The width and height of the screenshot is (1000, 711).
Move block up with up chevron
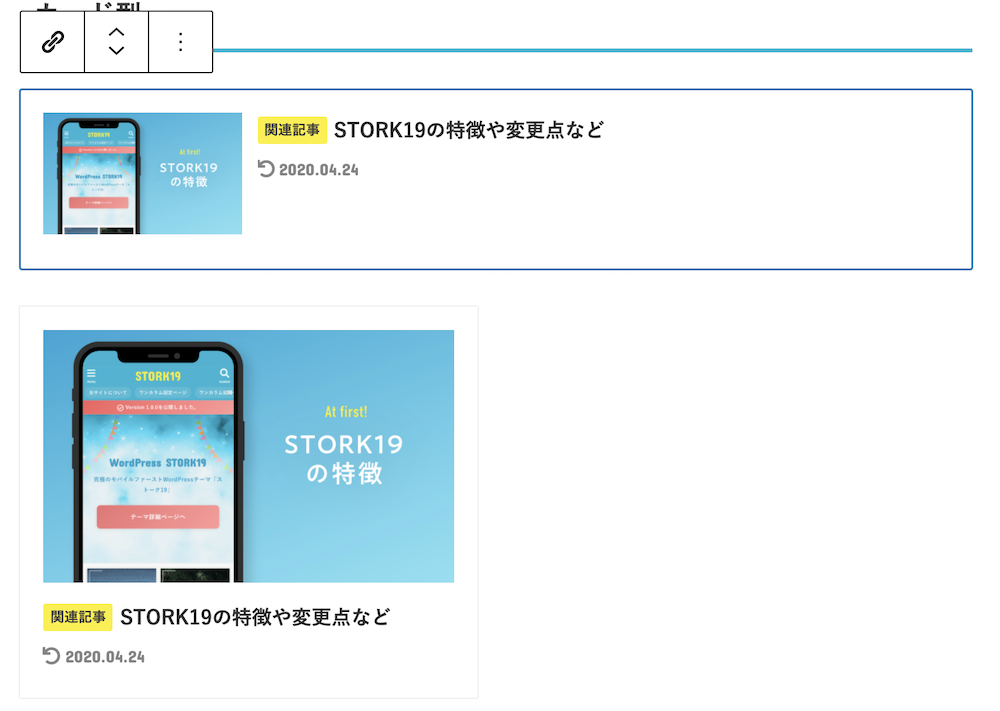point(116,32)
